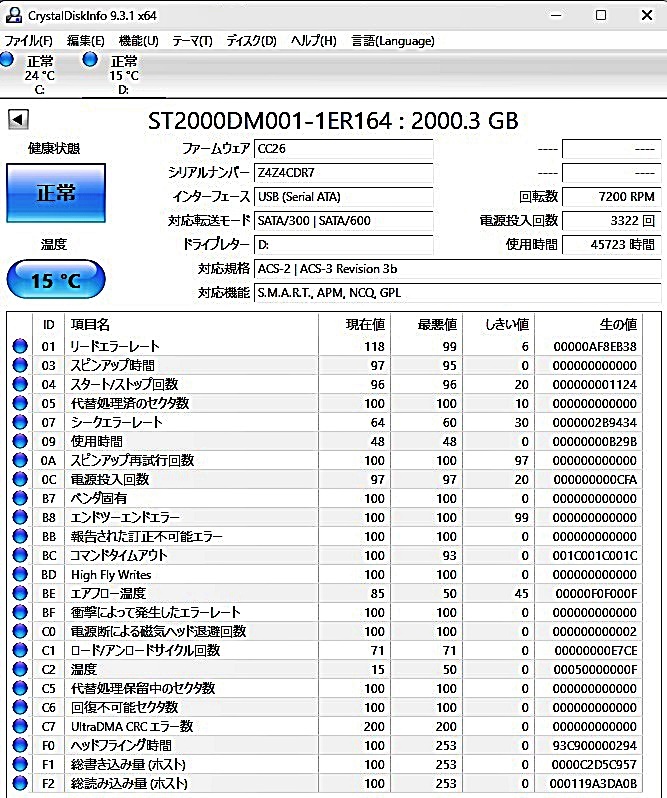The image size is (667, 798).
Task: Click the standard field ACS-2 | ACS-3 Revision 3b
Action: pyautogui.click(x=457, y=269)
